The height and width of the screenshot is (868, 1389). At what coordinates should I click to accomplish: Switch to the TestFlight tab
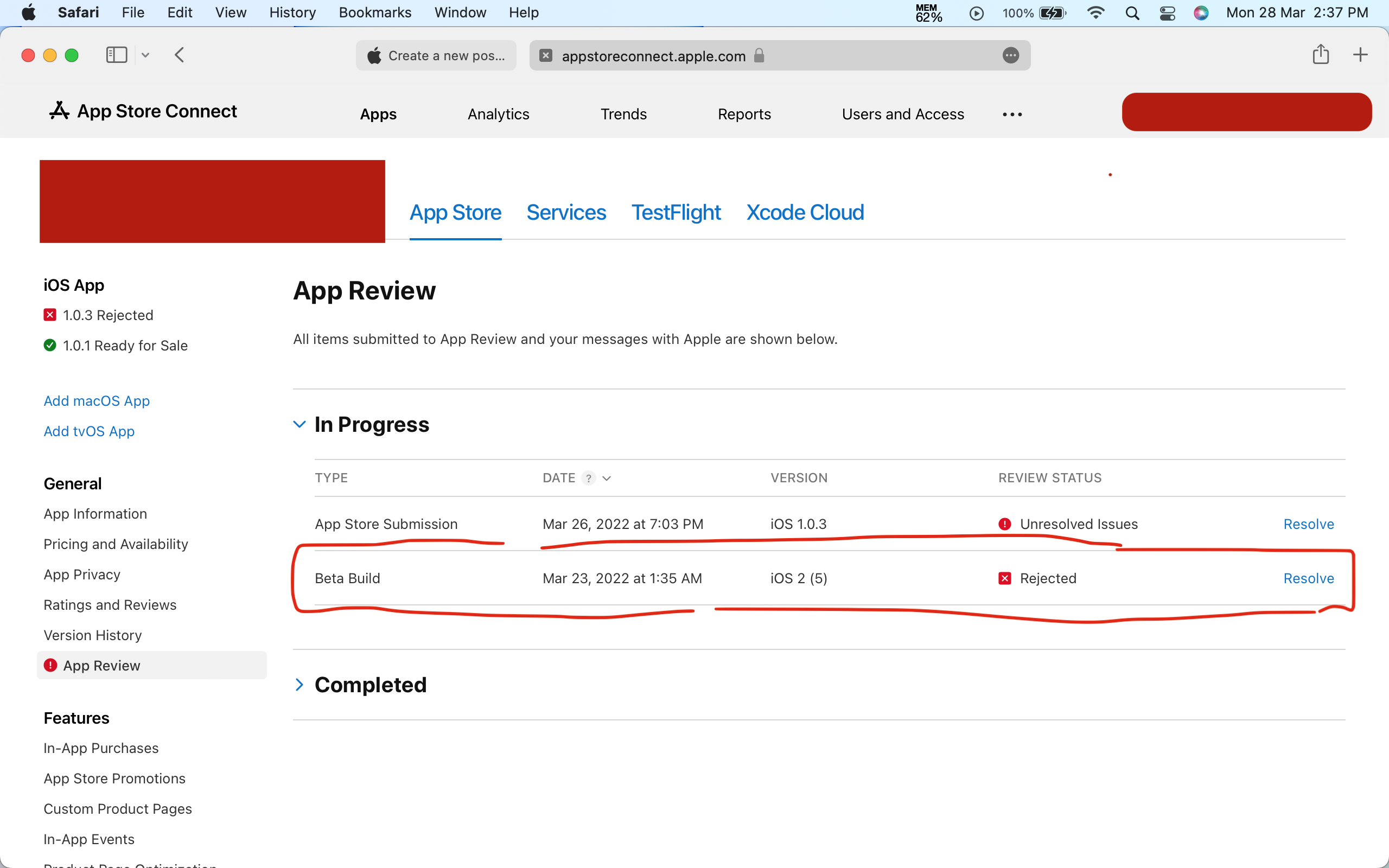click(676, 213)
